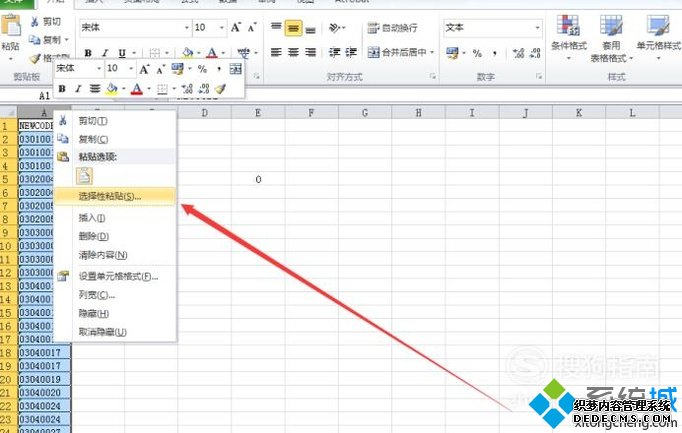682x433 pixels.
Task: Click cell E5 containing 0
Action: (258, 179)
